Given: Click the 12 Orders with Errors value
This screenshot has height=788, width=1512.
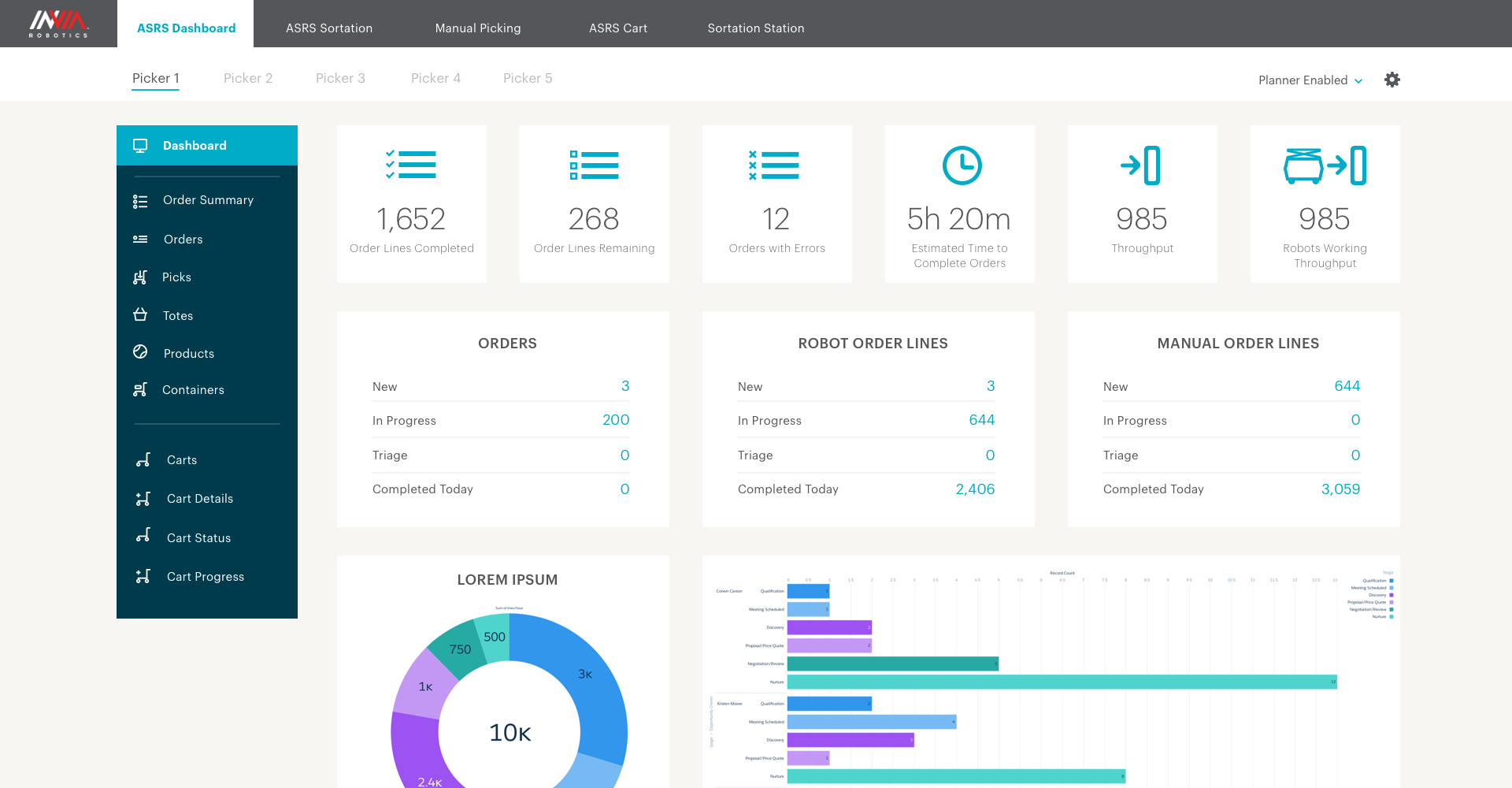Looking at the screenshot, I should [776, 219].
